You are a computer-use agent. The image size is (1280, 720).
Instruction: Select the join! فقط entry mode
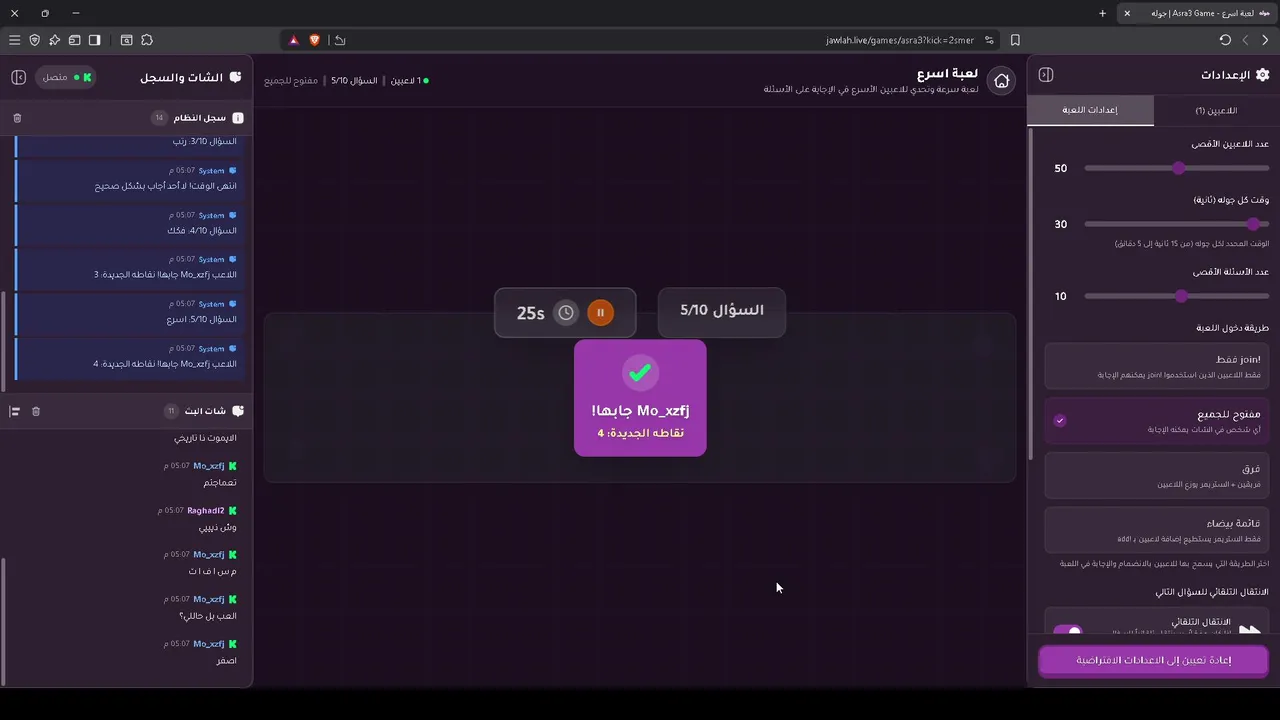pos(1157,366)
